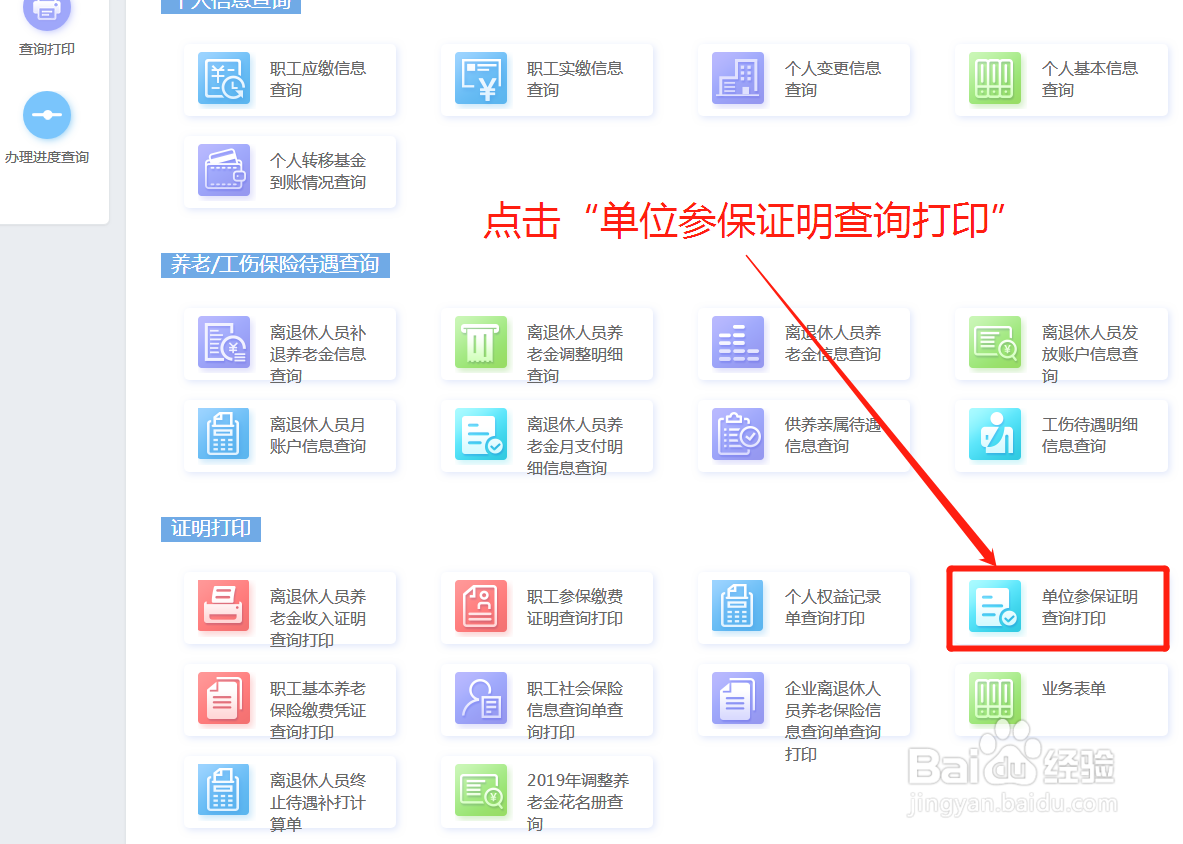Open 2019年调整养老金花名册查询 text
Viewport: 1183px width, 844px height.
(x=578, y=802)
